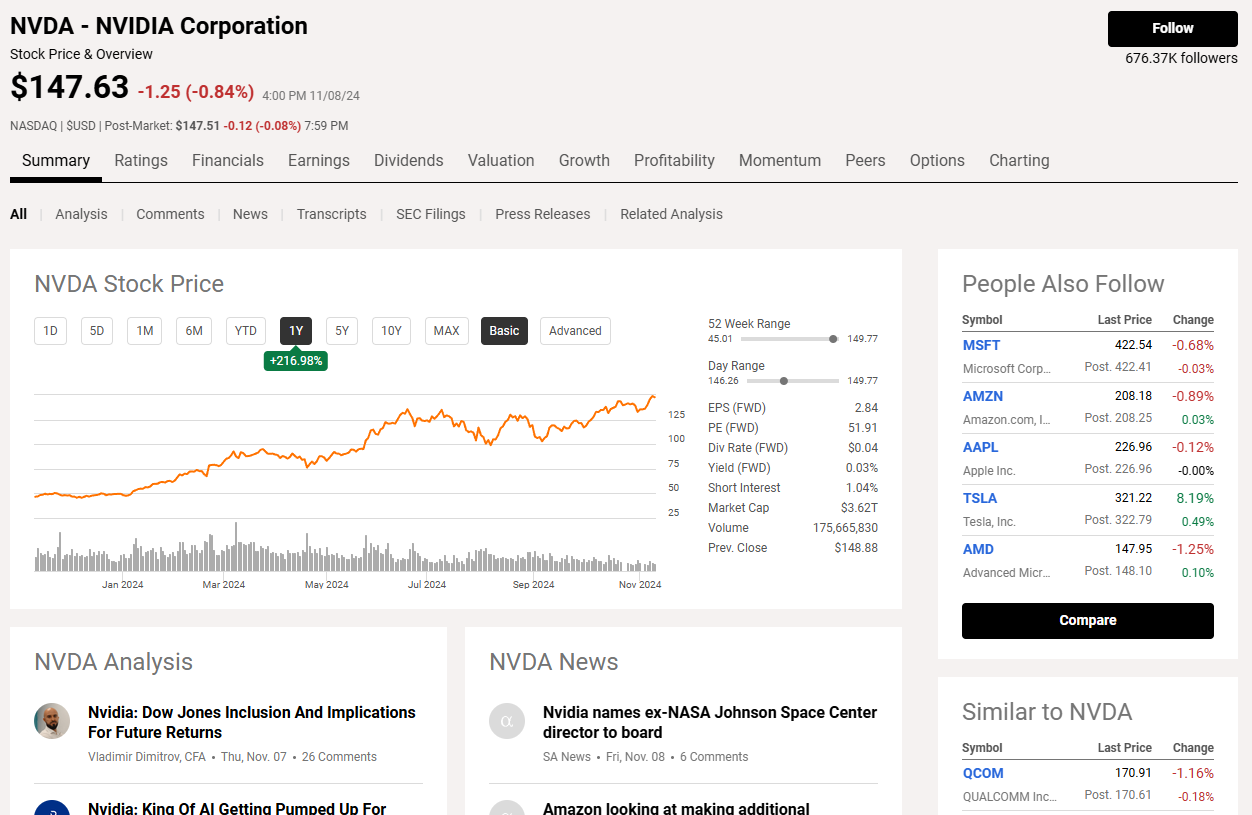Open AMZN ticker link
This screenshot has width=1252, height=815.
983,396
